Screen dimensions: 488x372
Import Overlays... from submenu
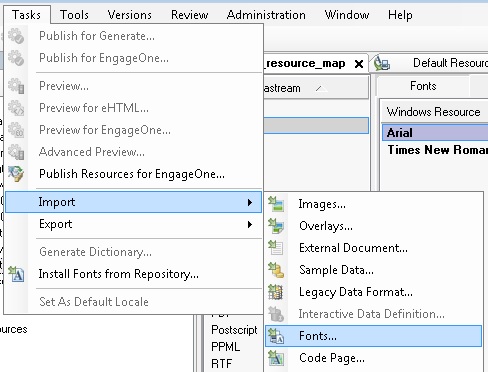click(374, 226)
